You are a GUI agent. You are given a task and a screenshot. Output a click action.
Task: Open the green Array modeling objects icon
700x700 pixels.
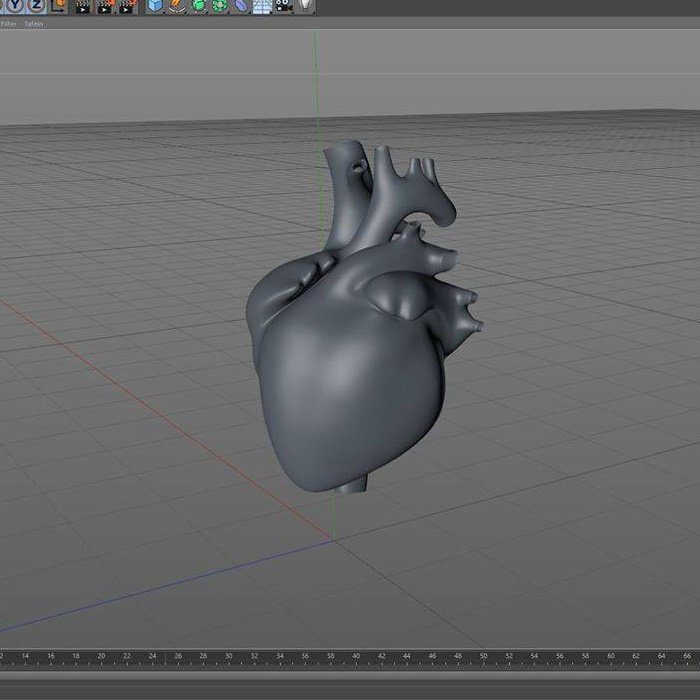point(219,6)
